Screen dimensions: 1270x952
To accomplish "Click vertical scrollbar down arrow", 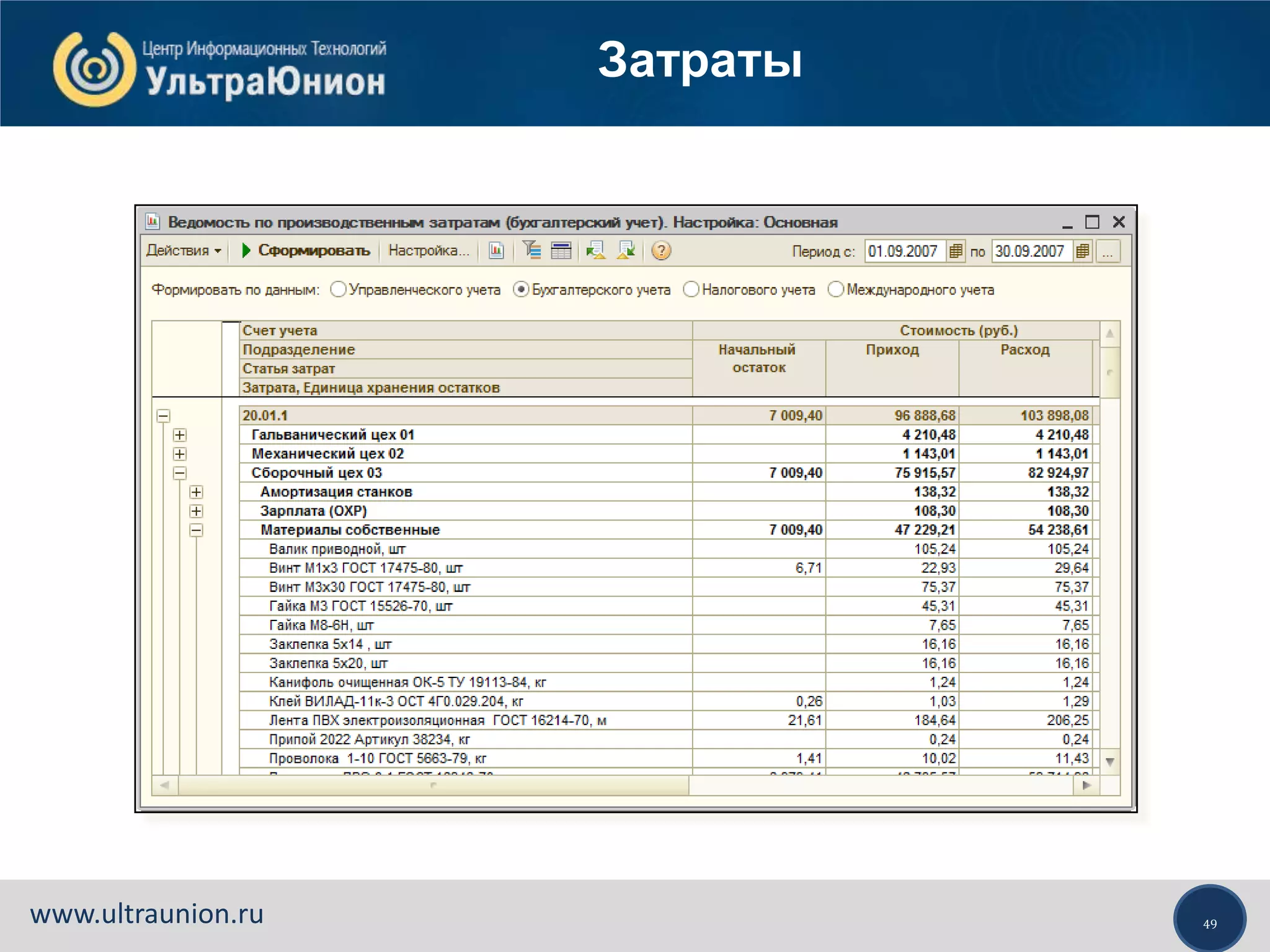I will click(1110, 762).
